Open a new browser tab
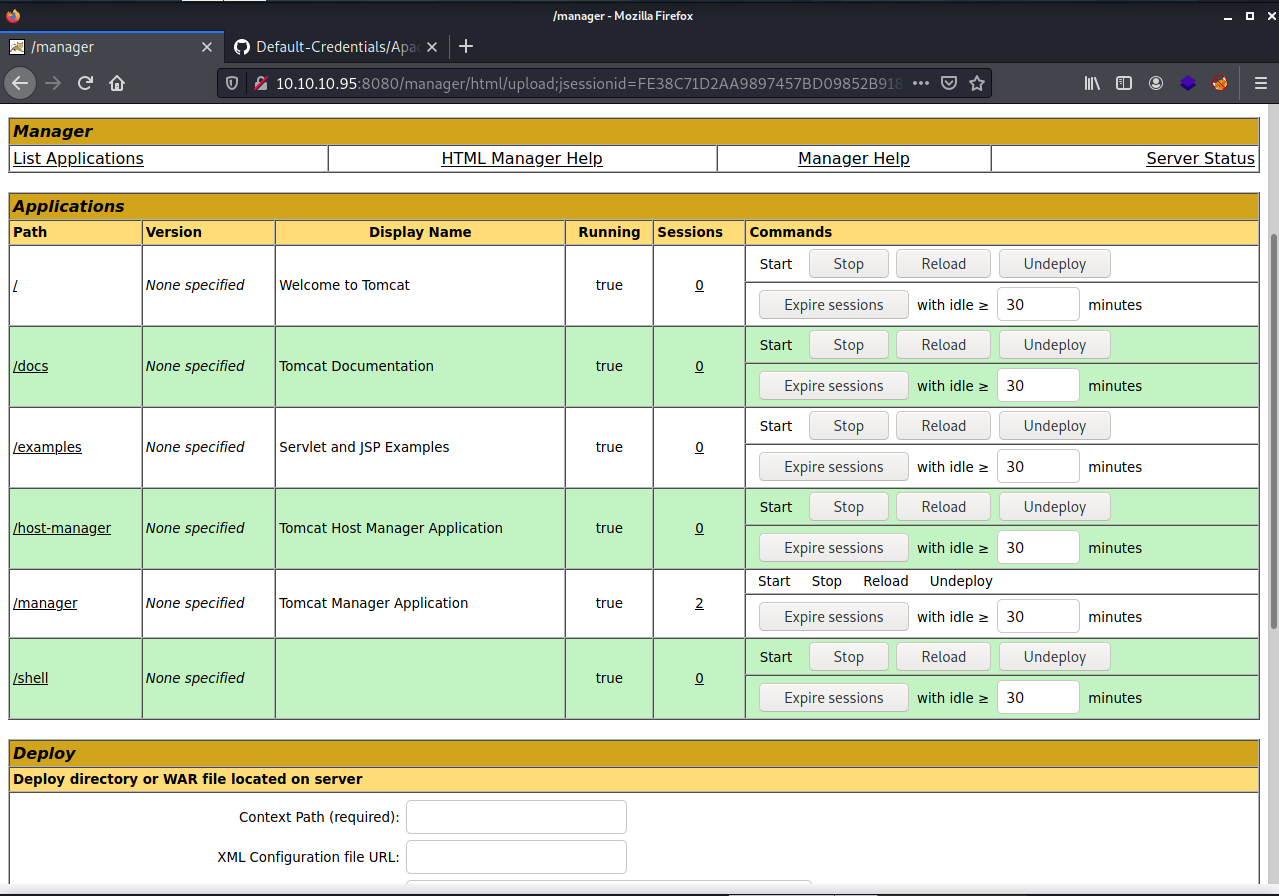The image size is (1279, 896). click(x=465, y=47)
